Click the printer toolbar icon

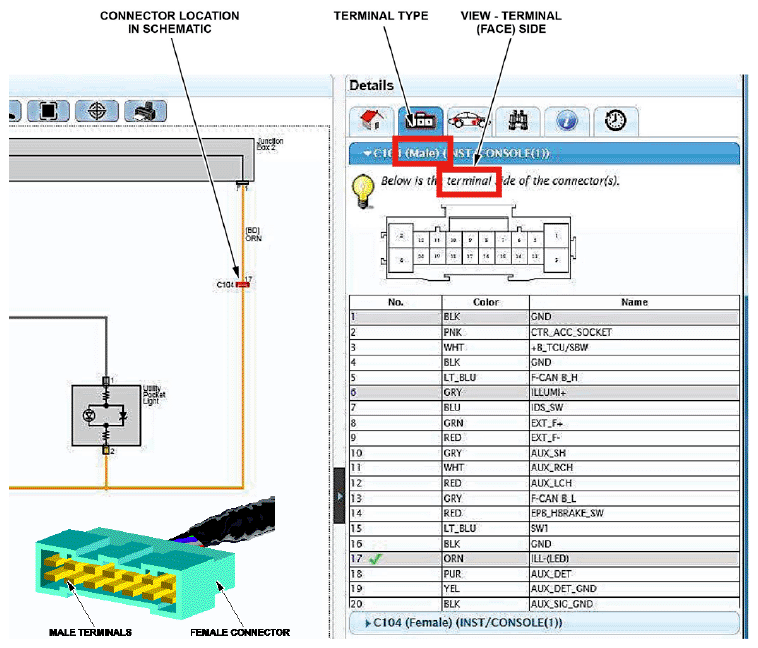pos(146,111)
